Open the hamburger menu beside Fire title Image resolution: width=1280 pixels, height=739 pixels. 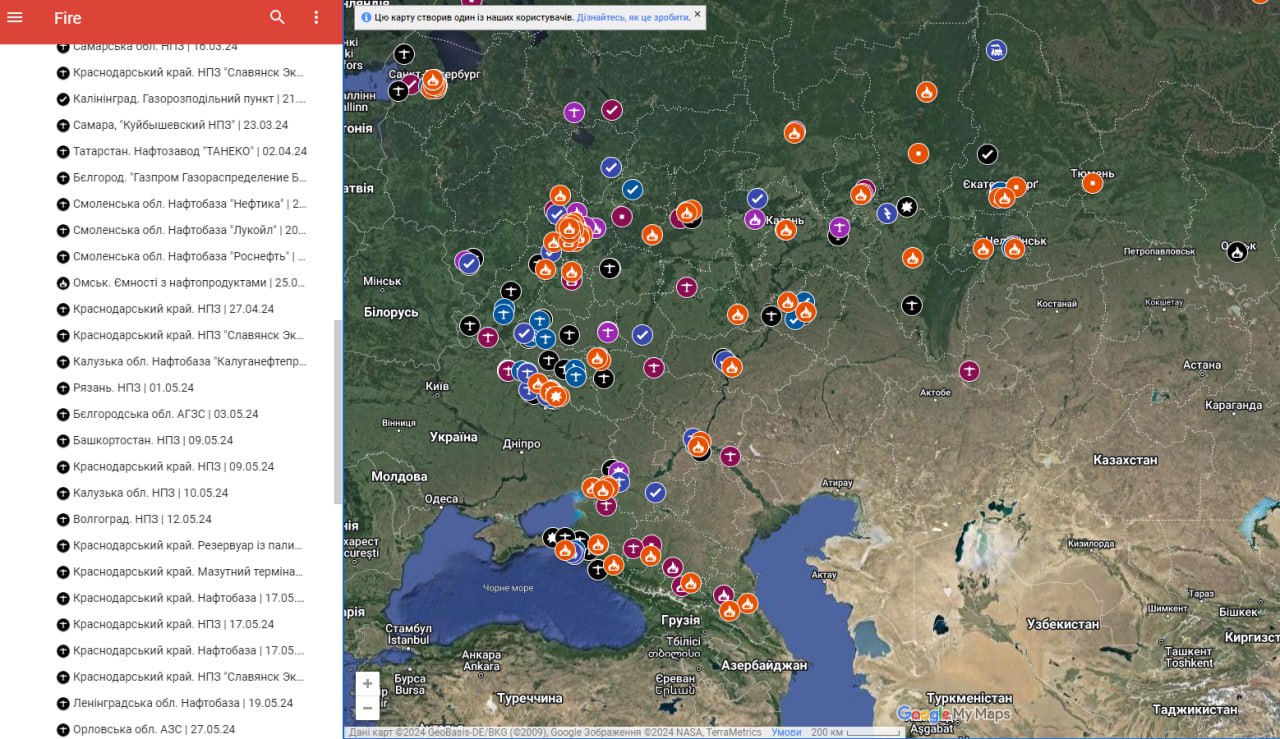pyautogui.click(x=15, y=17)
